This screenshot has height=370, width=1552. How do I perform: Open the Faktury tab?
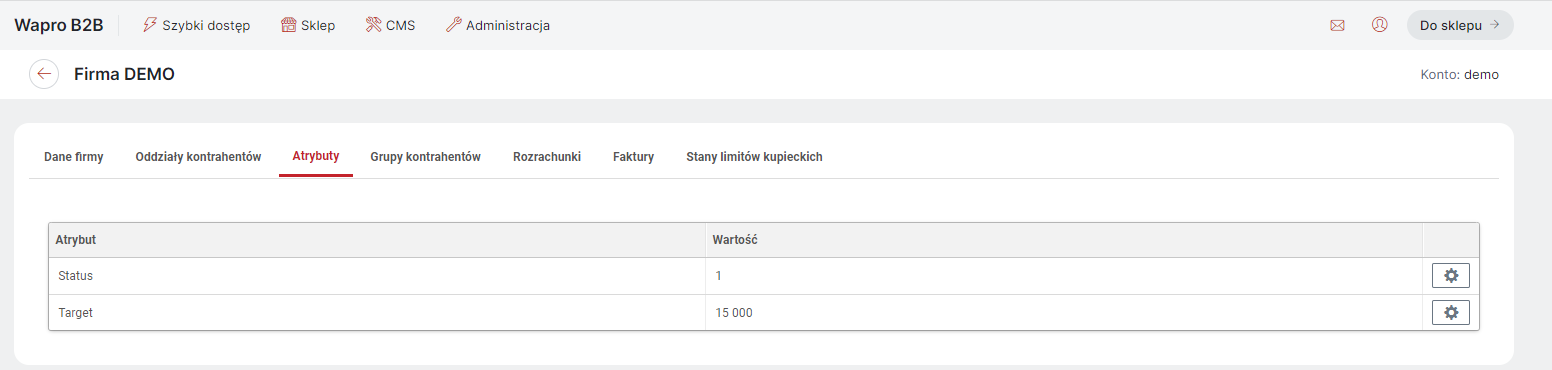(633, 157)
